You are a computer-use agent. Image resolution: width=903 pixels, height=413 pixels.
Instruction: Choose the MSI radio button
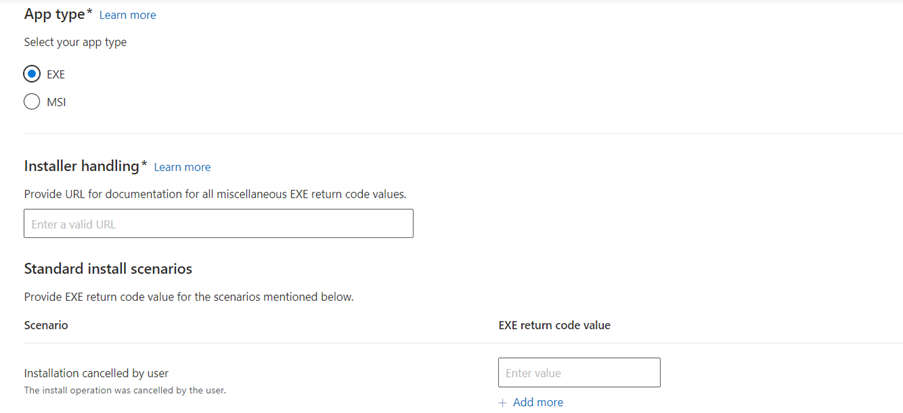(x=32, y=102)
